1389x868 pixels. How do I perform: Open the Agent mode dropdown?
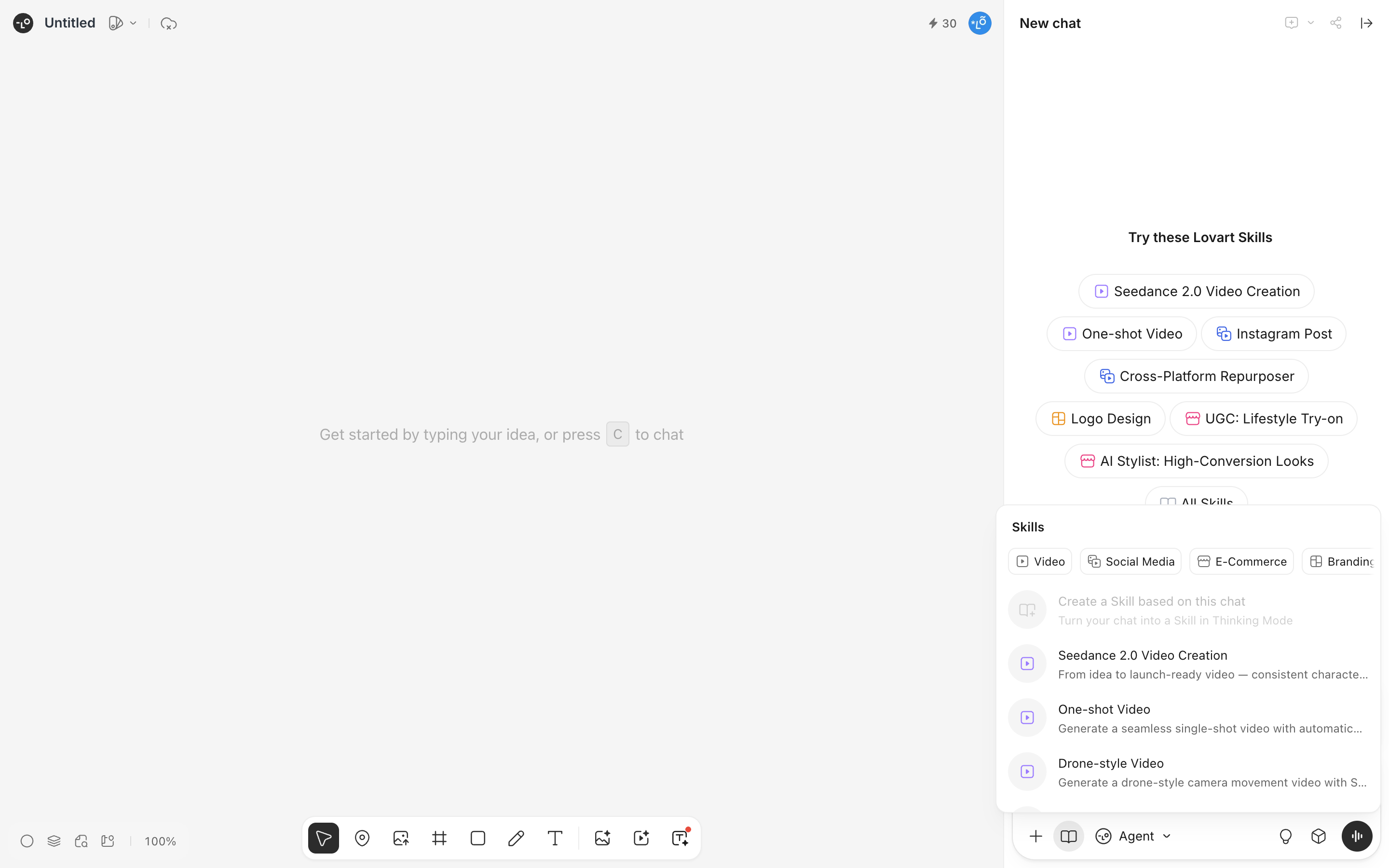click(x=1133, y=836)
